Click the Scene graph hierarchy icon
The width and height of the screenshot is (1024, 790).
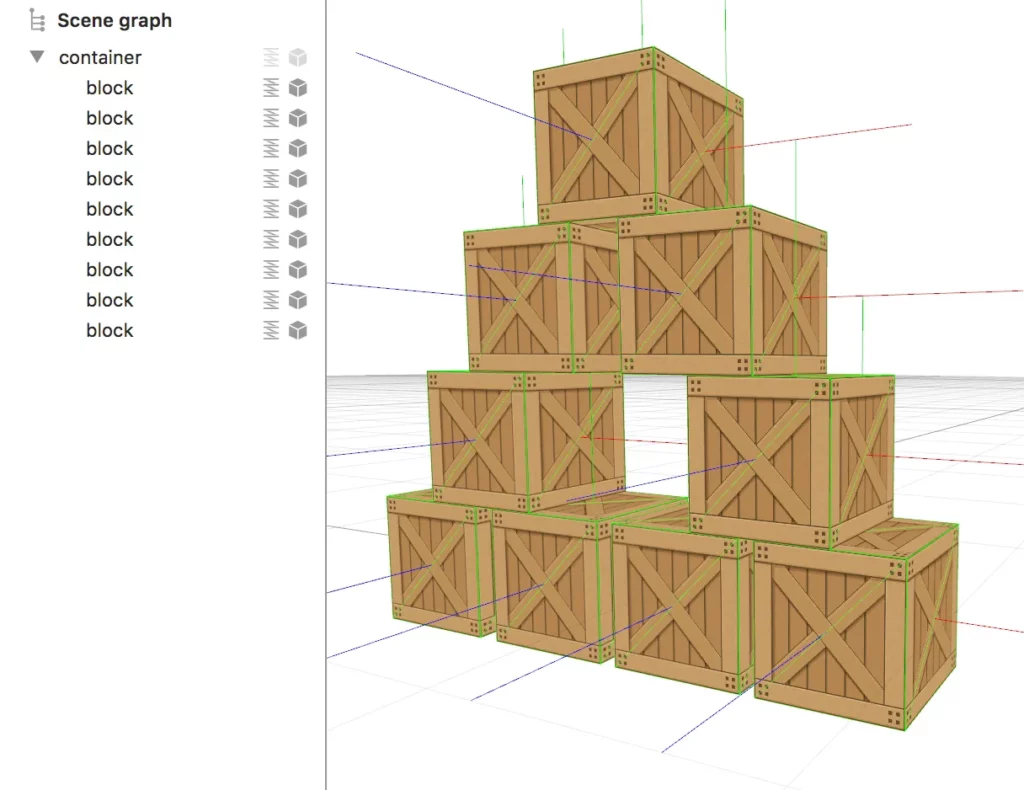pyautogui.click(x=37, y=20)
